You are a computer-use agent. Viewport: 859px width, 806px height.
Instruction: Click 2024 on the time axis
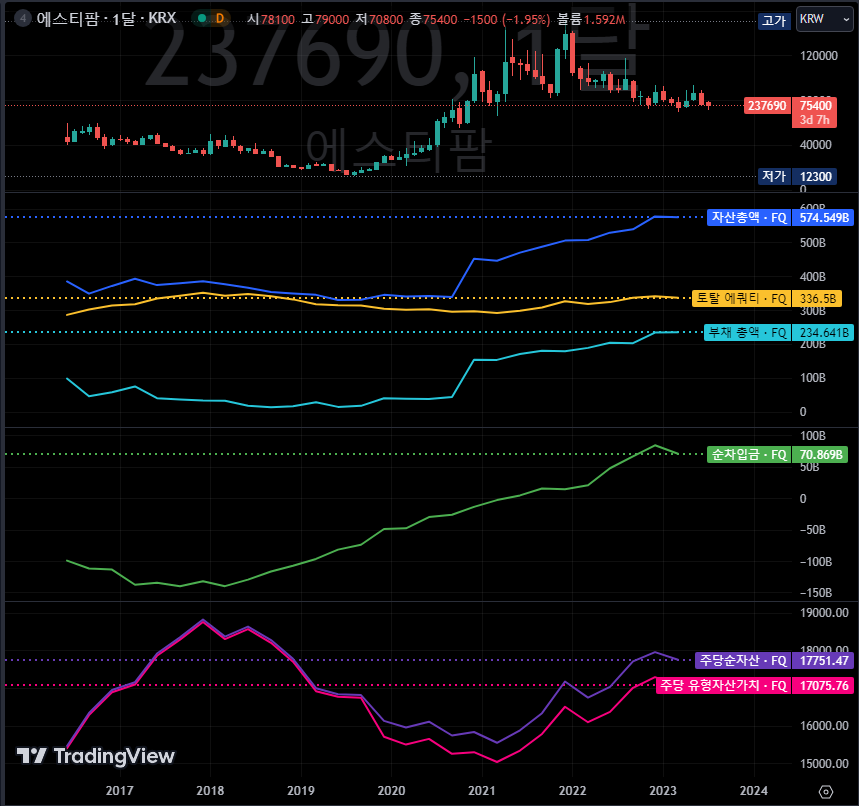(754, 791)
